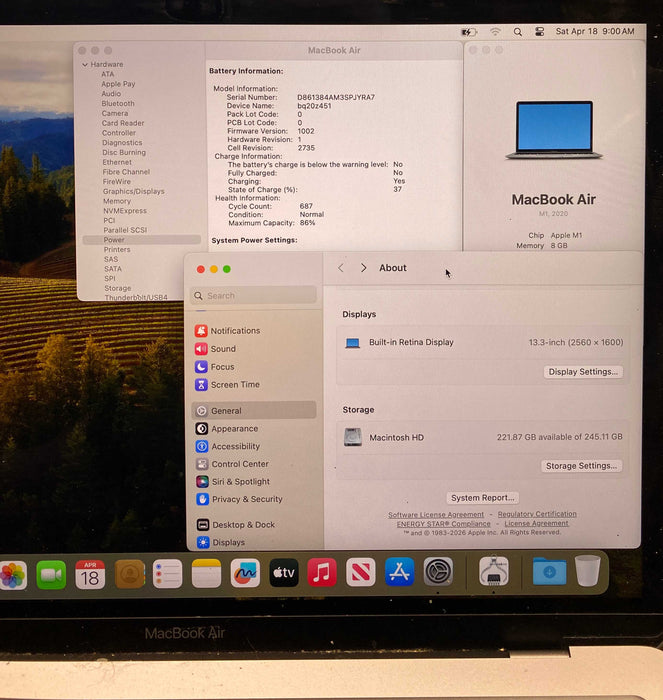The image size is (663, 700).
Task: Click the System Settings search field
Action: [254, 296]
